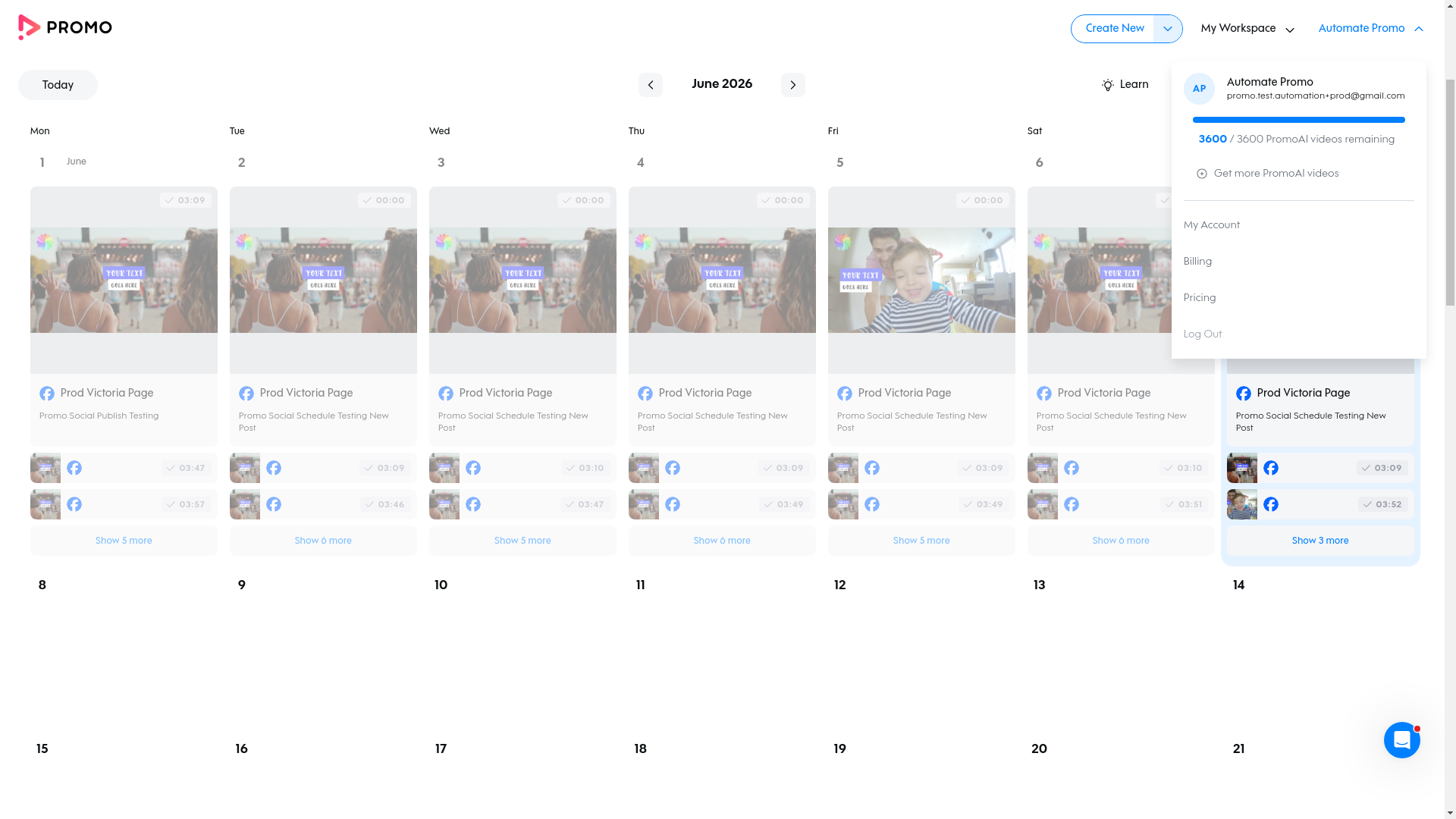The height and width of the screenshot is (819, 1456).
Task: Open the chat support bubble
Action: point(1401,740)
